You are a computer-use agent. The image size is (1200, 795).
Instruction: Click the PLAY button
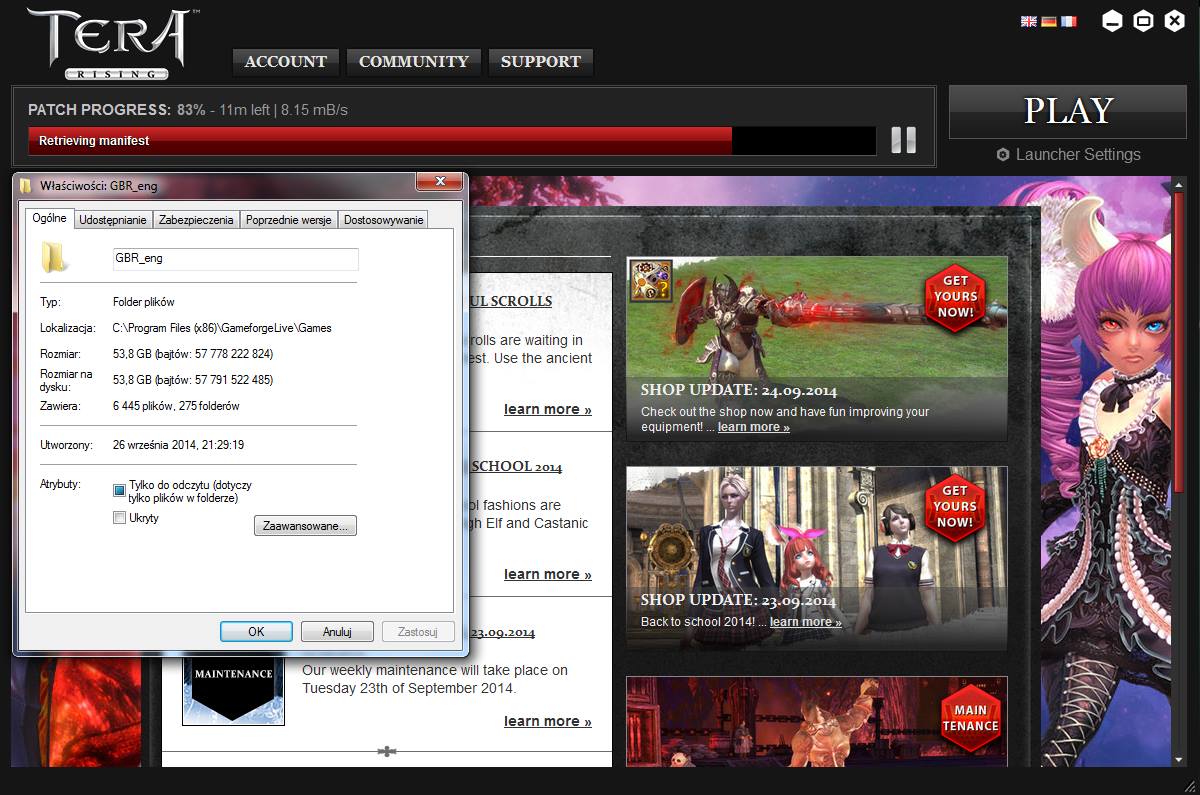[x=1068, y=111]
